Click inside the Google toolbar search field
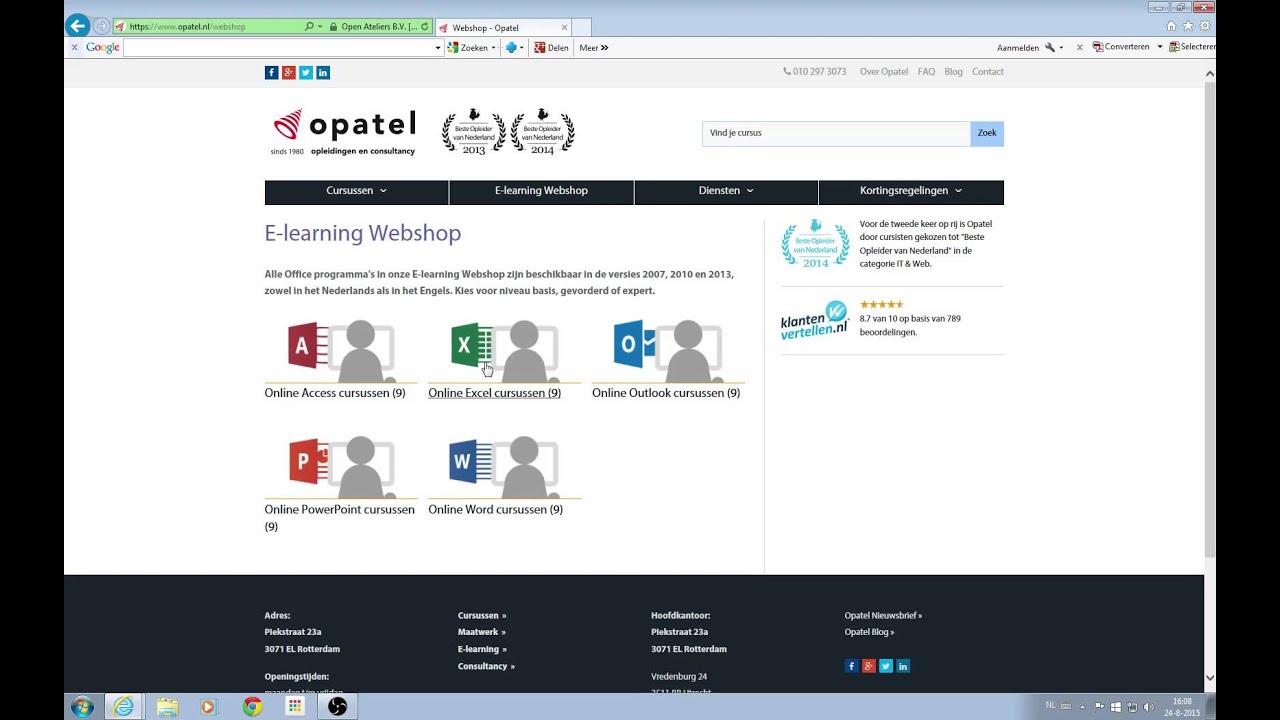Image resolution: width=1280 pixels, height=720 pixels. pyautogui.click(x=278, y=48)
